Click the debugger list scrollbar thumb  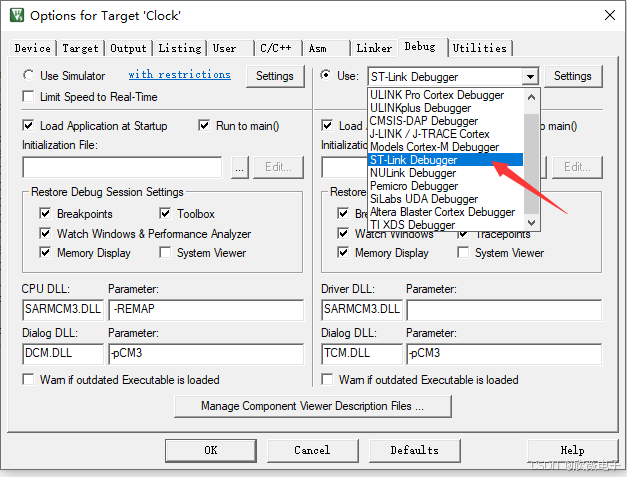click(531, 164)
